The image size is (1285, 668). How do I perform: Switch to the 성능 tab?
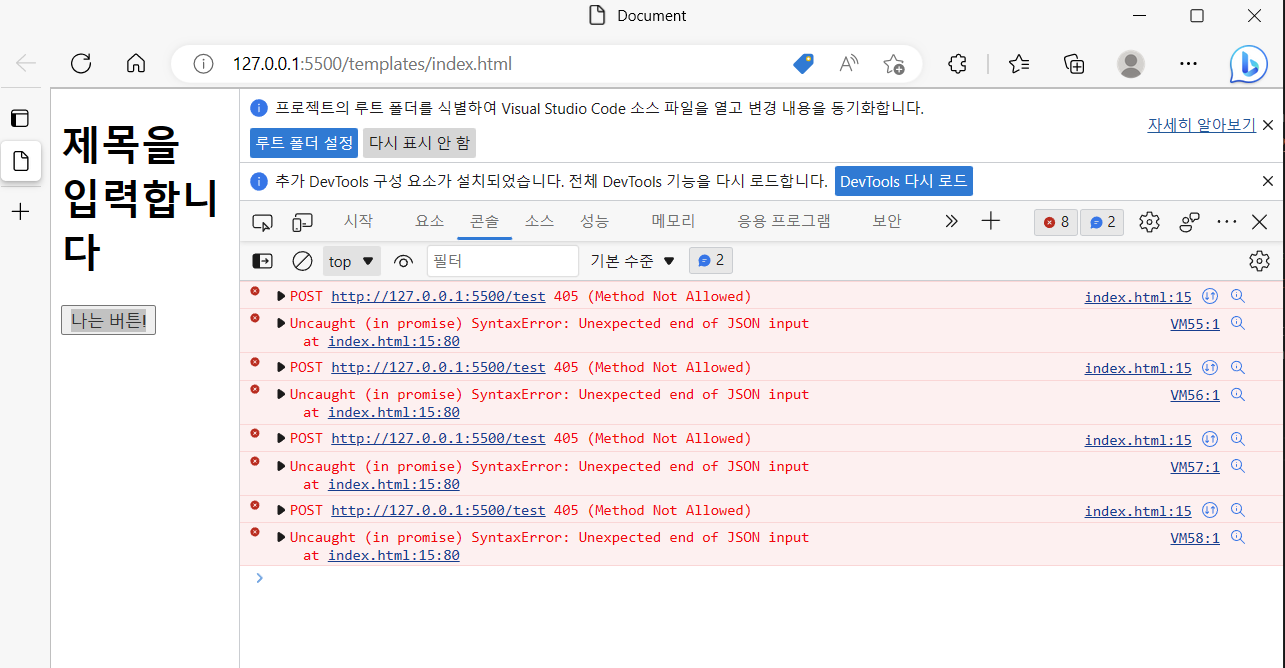tap(594, 221)
